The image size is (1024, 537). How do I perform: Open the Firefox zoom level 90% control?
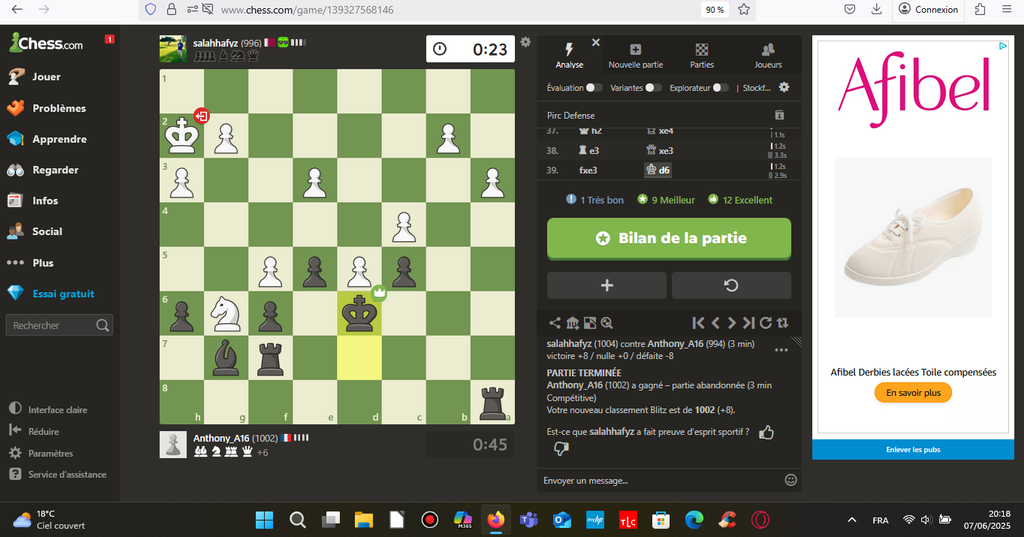[715, 10]
